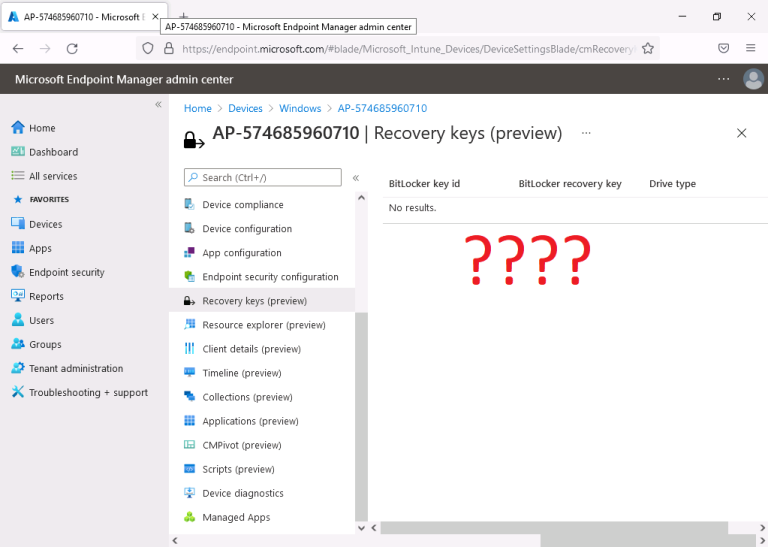The height and width of the screenshot is (547, 768).
Task: Collapse the left navigation sidebar
Action: [x=158, y=105]
